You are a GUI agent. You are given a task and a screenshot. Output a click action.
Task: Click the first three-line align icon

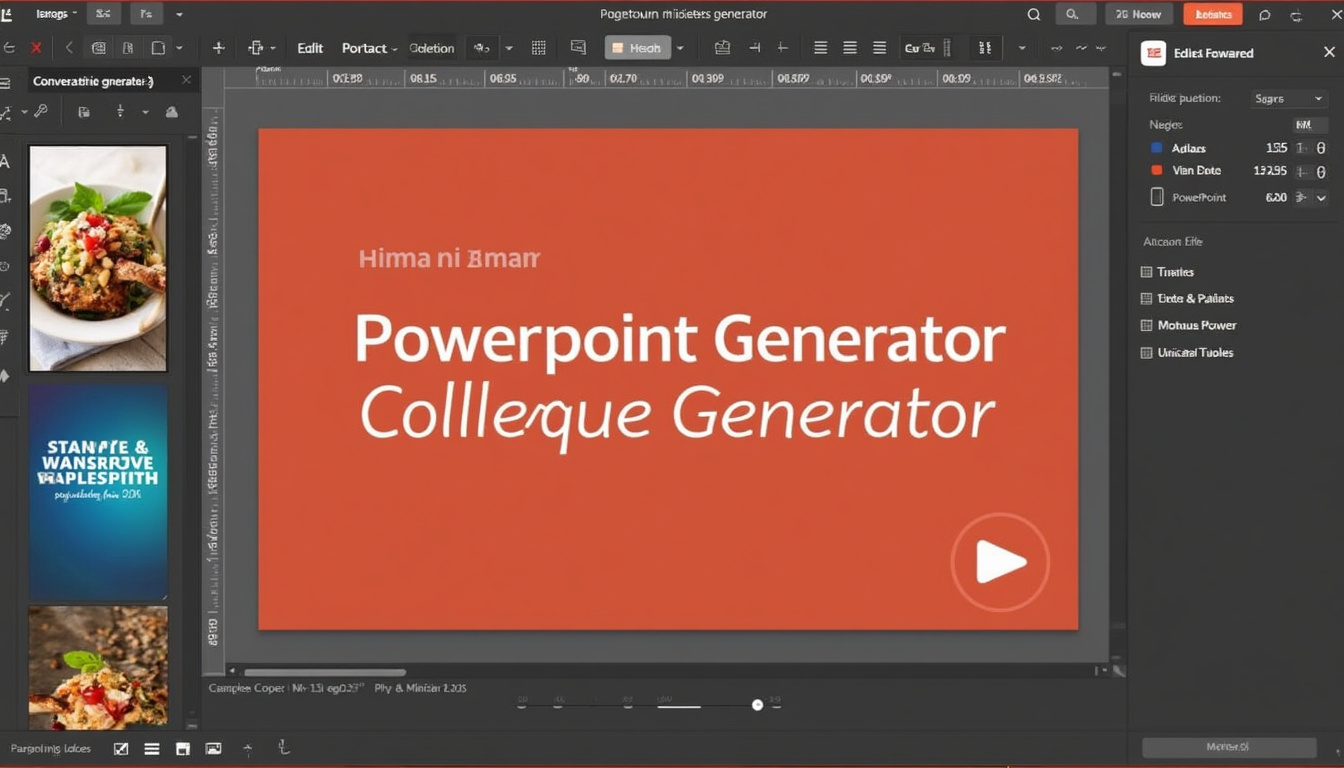pos(820,48)
